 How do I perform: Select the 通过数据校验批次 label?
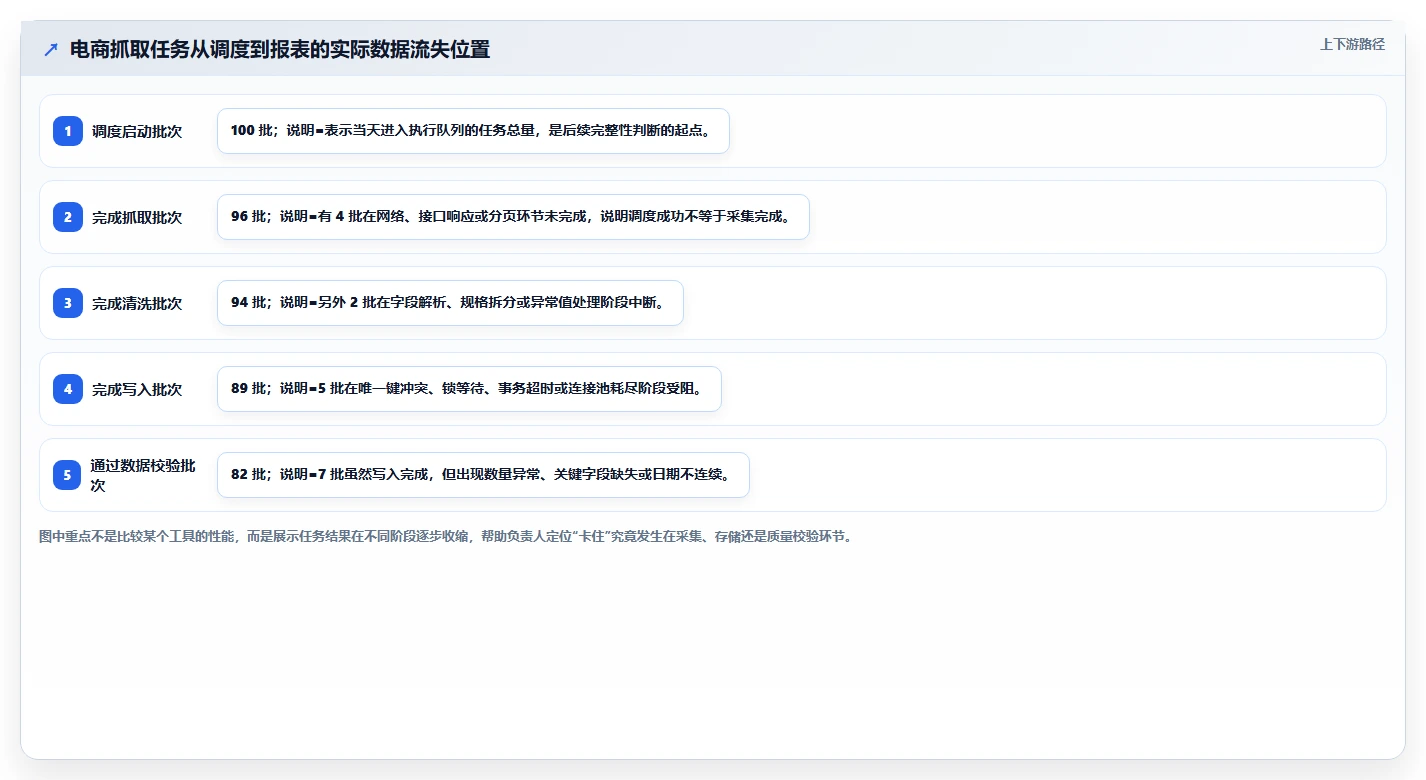(143, 475)
